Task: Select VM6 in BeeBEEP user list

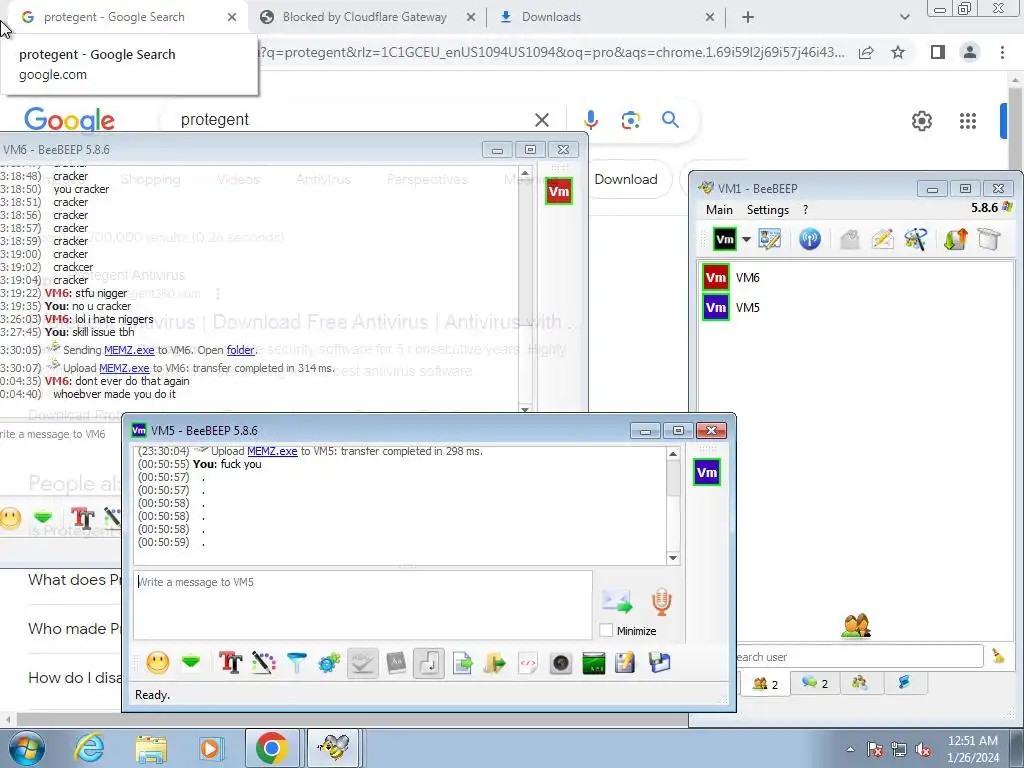Action: (857, 278)
